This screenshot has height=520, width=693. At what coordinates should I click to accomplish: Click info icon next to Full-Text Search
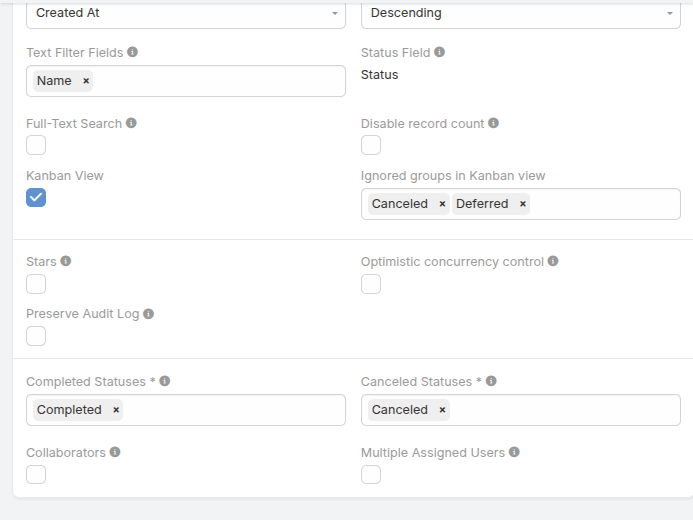(x=131, y=123)
